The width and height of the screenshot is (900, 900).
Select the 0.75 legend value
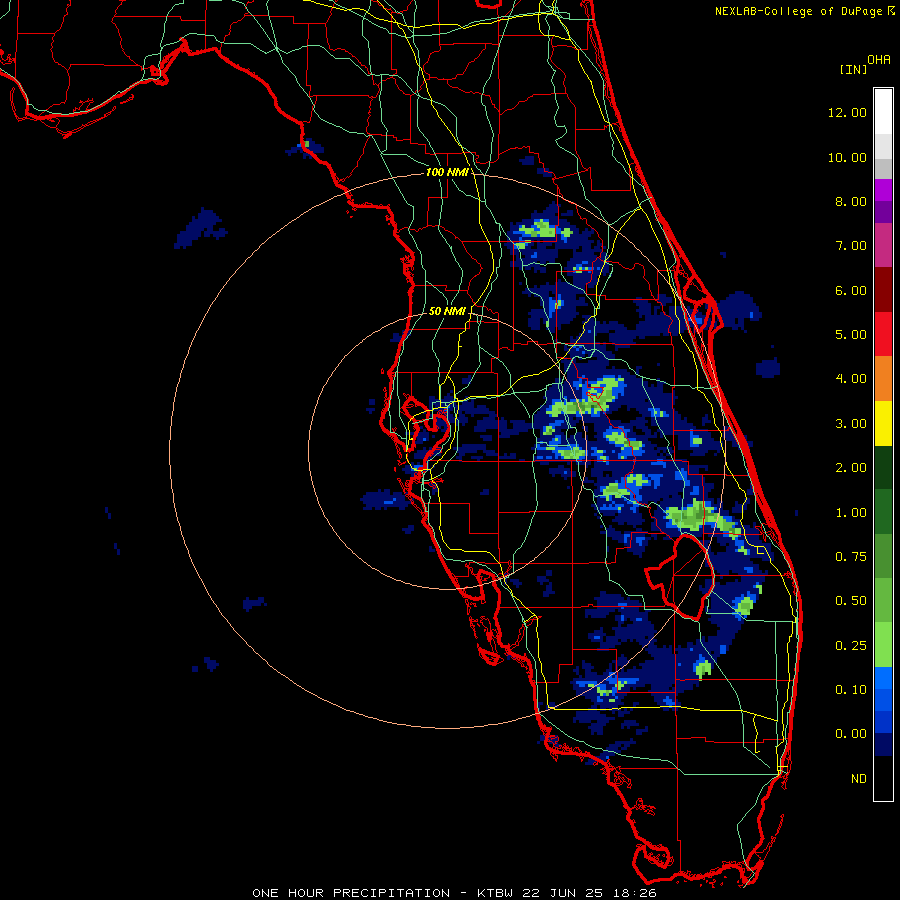click(x=851, y=557)
